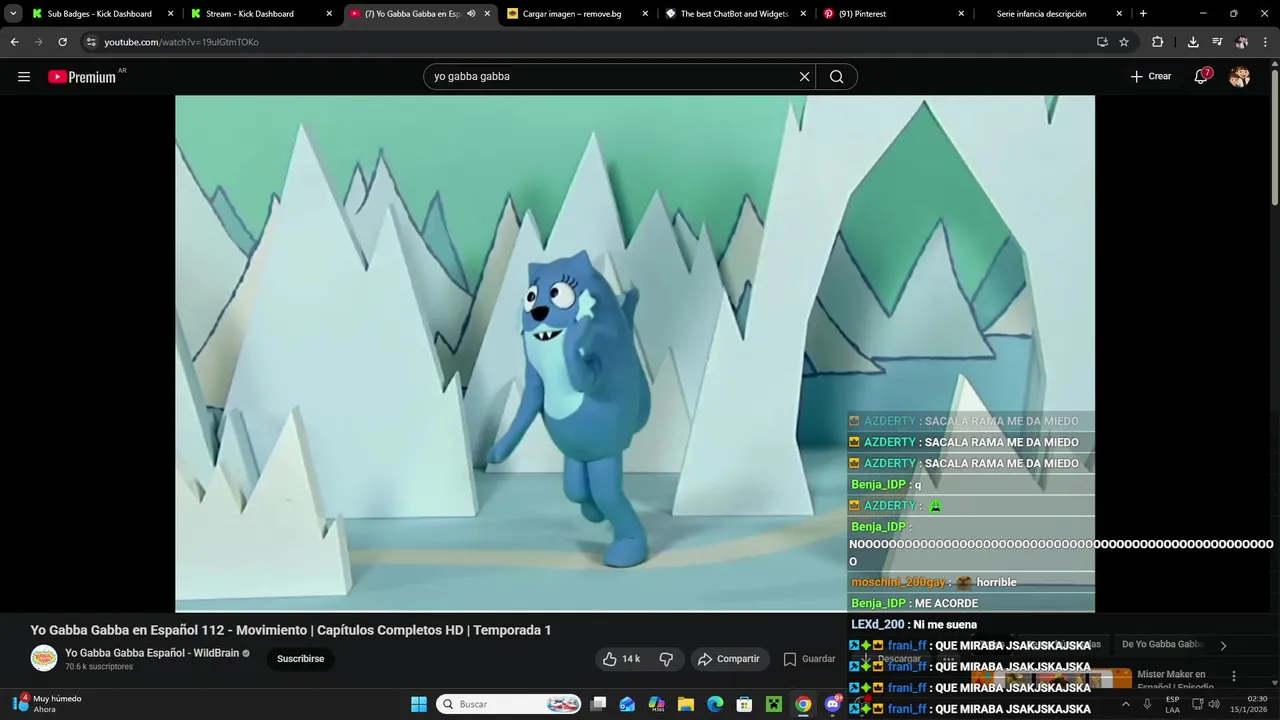Open Chrome extensions puzzle icon
1280x720 pixels.
1158,42
